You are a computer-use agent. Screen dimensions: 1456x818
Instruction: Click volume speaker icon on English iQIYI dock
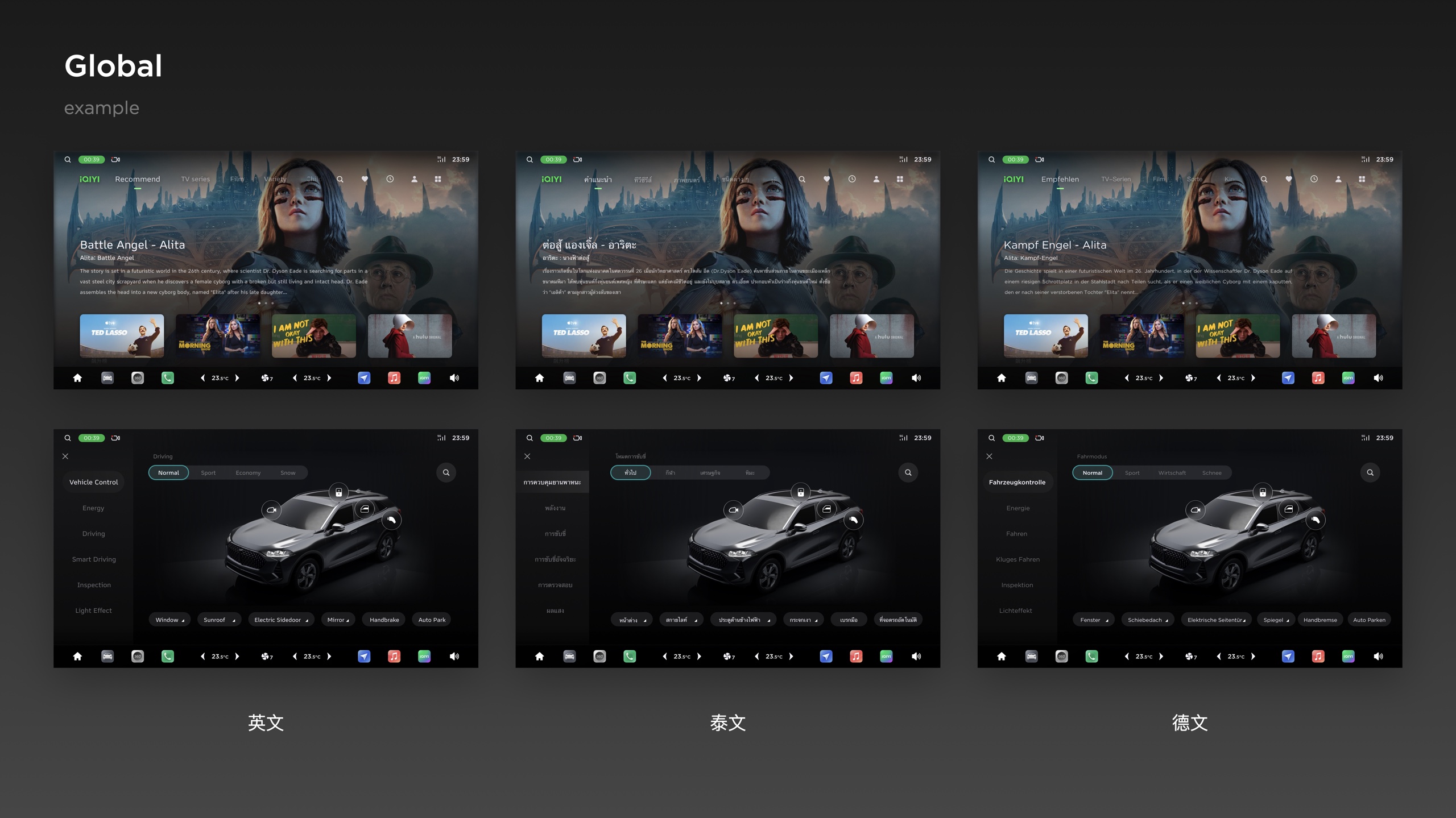pyautogui.click(x=454, y=378)
